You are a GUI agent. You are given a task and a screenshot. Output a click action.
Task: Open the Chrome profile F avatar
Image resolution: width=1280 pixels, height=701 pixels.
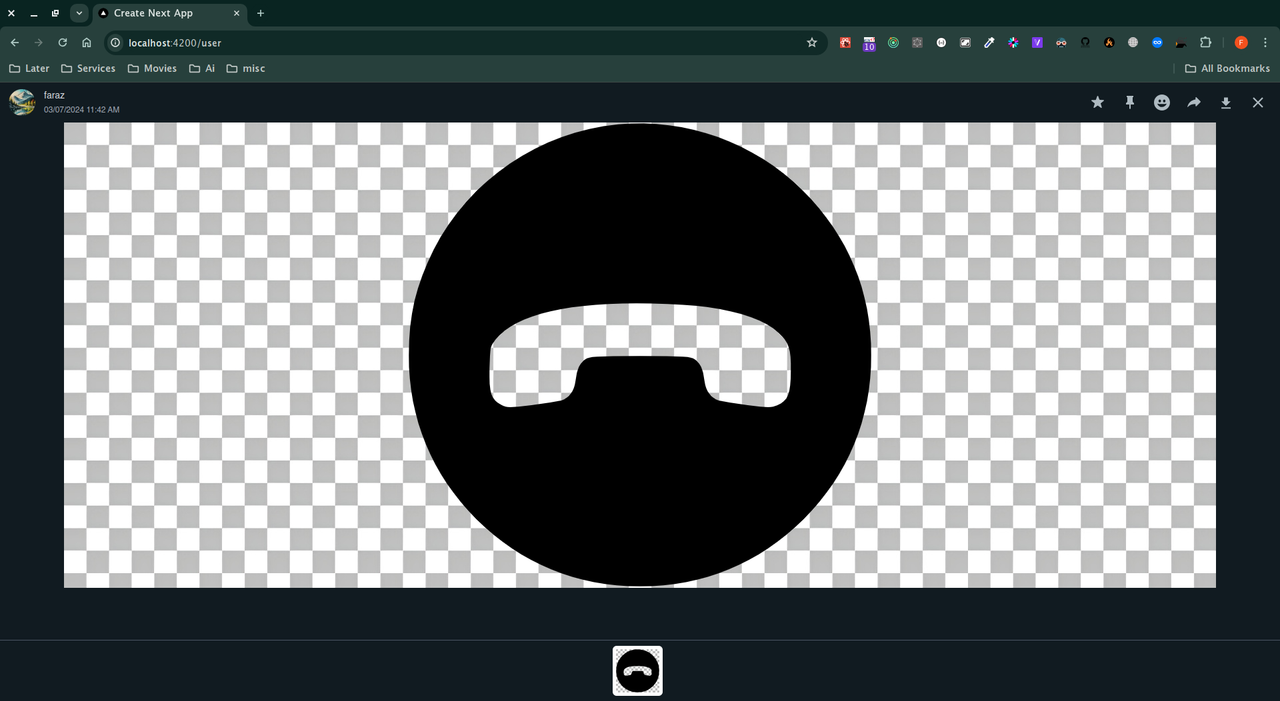tap(1241, 43)
